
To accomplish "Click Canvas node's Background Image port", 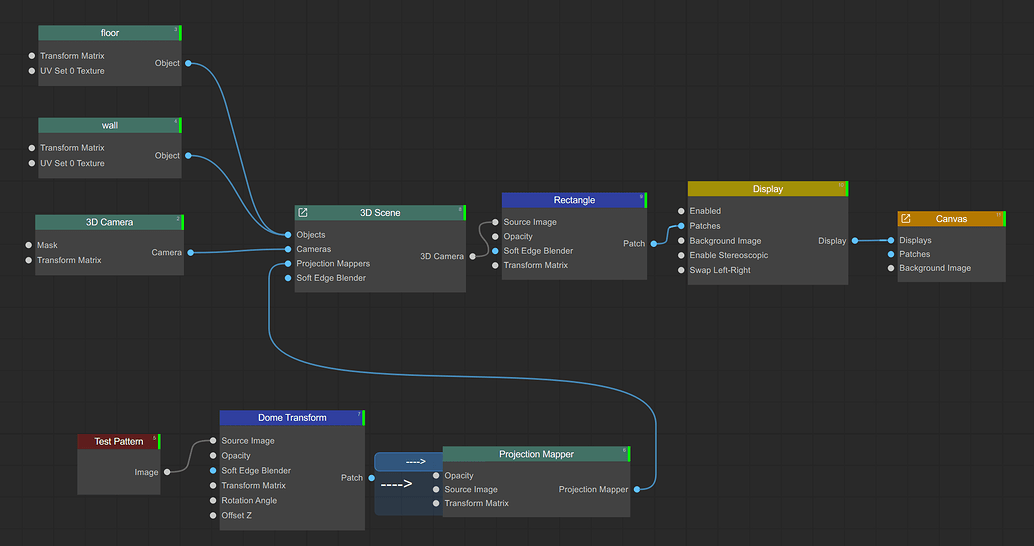I will tap(891, 268).
